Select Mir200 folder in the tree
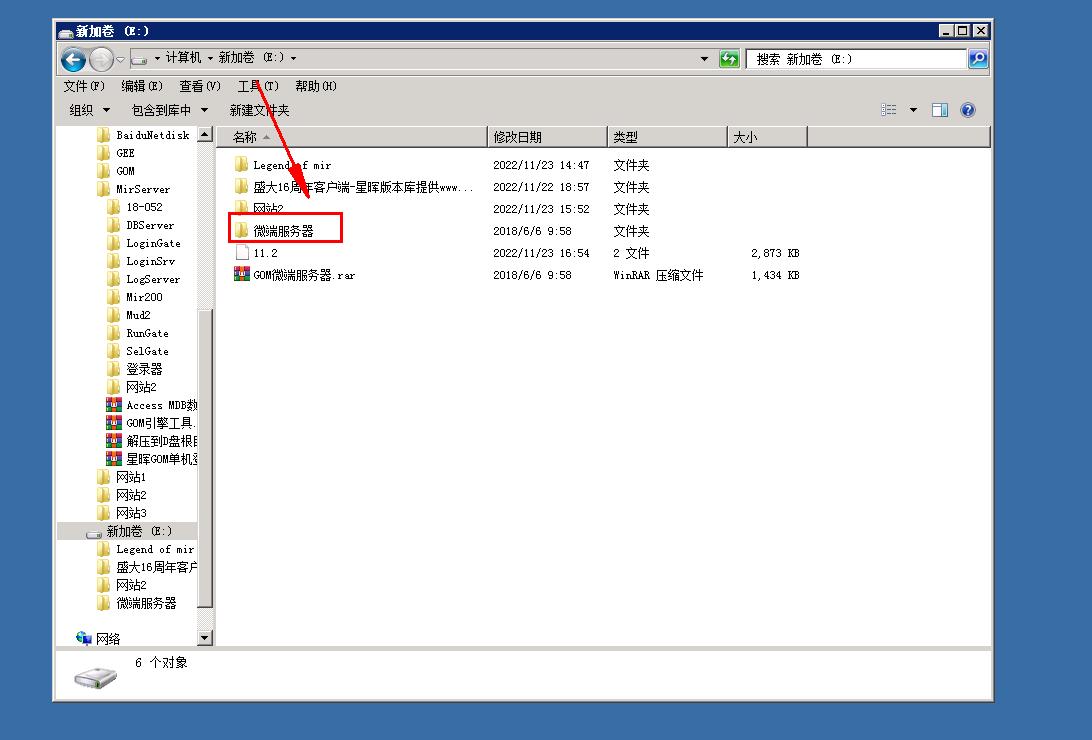1092x740 pixels. point(135,297)
